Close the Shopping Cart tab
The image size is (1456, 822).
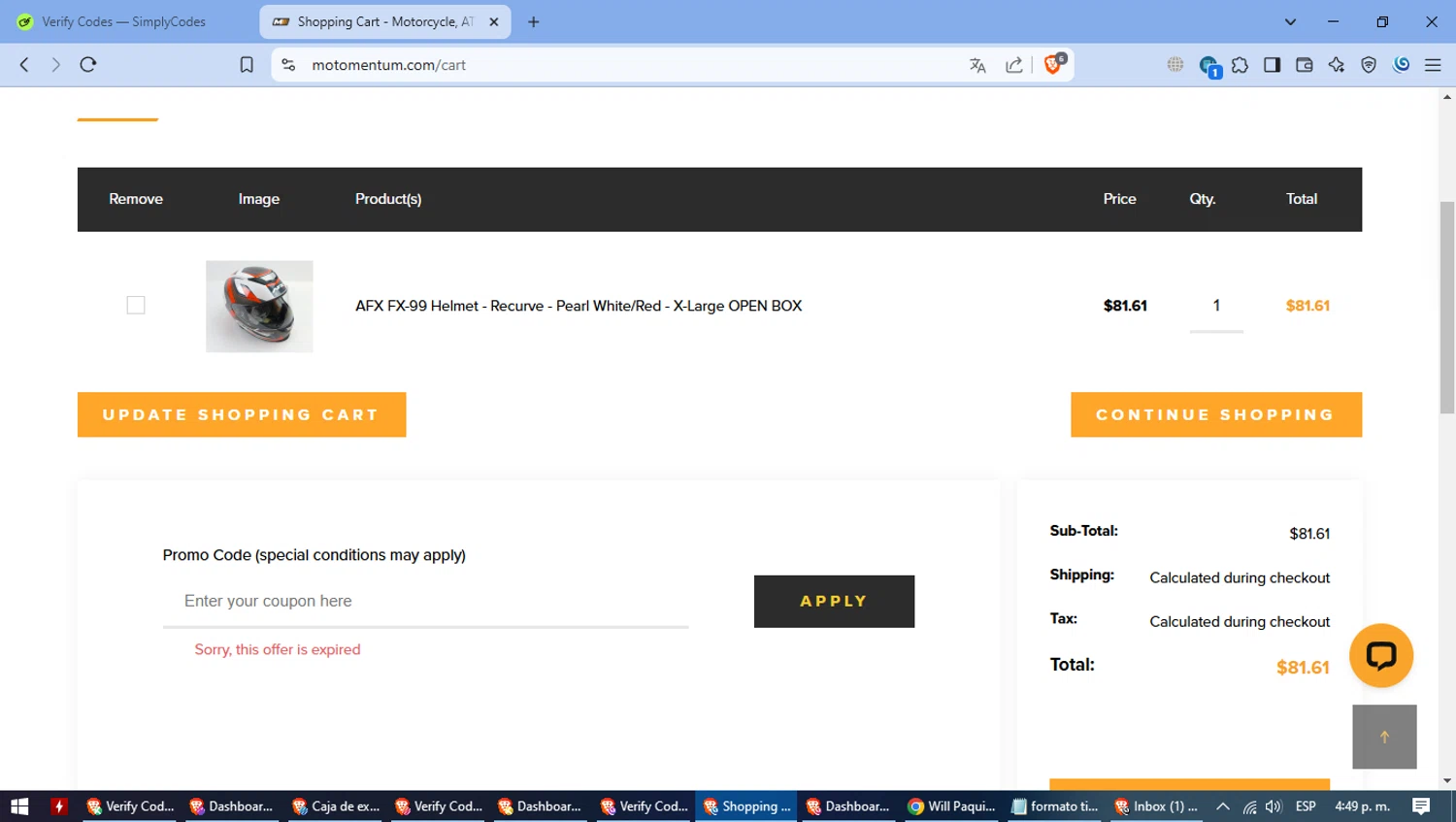pyautogui.click(x=493, y=21)
